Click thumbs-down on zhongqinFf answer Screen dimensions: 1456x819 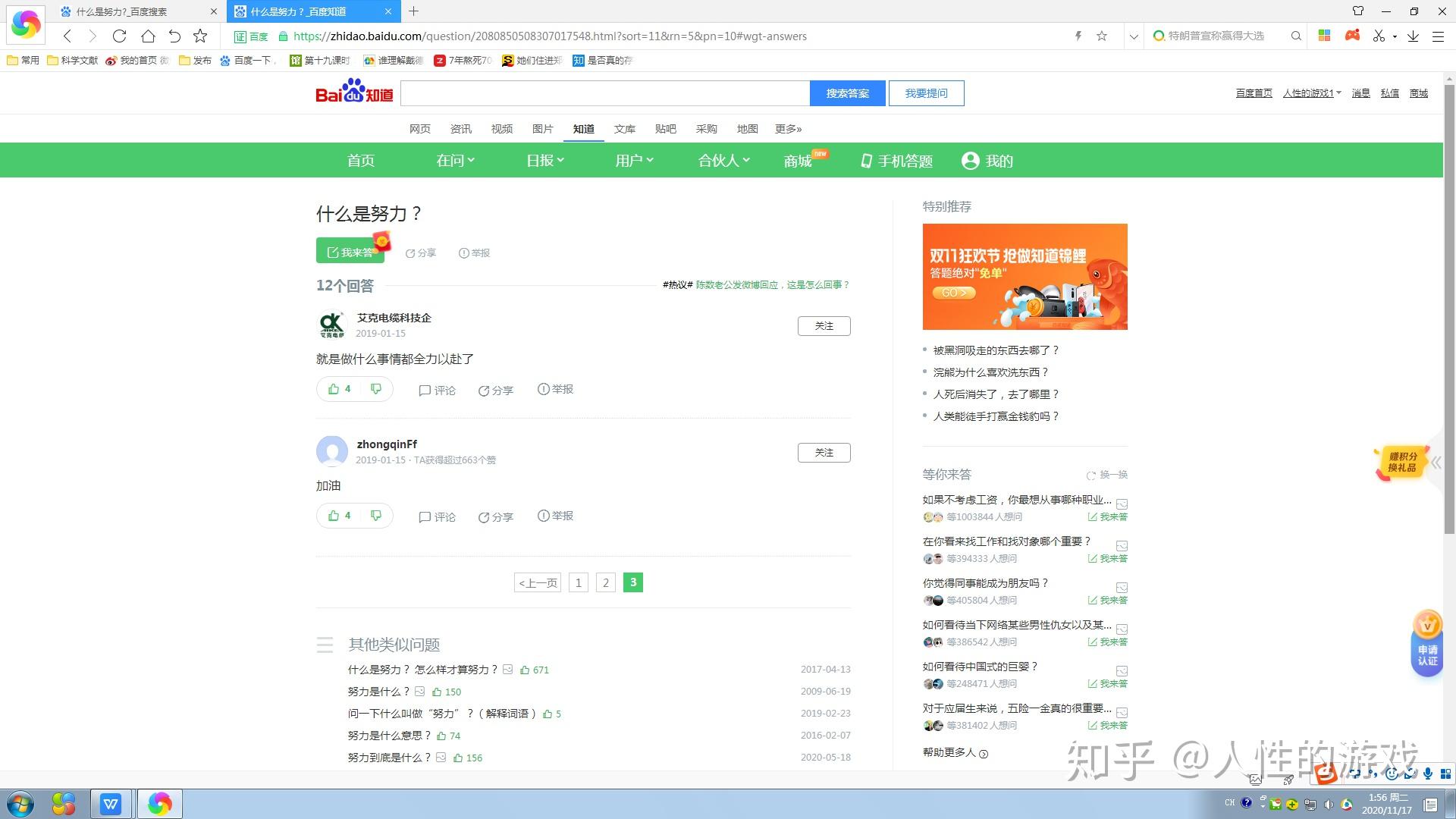pos(376,516)
